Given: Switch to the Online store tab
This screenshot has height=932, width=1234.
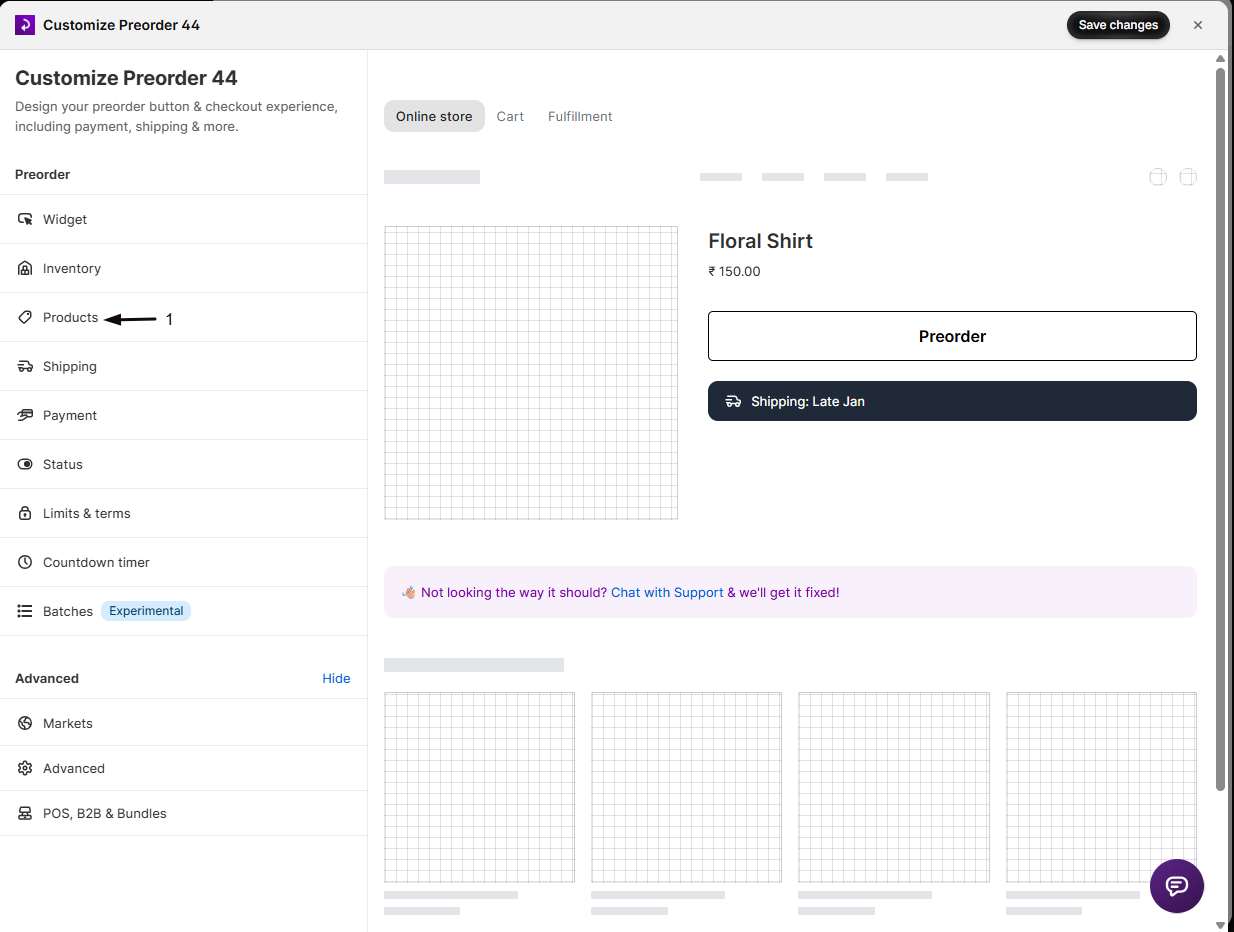Looking at the screenshot, I should point(434,116).
